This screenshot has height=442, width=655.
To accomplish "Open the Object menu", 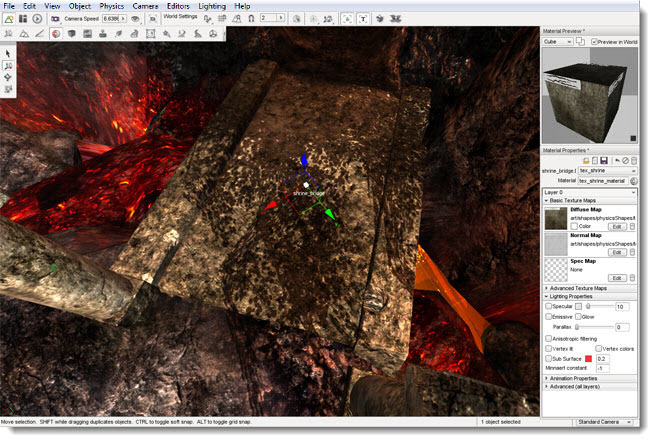I will point(79,6).
